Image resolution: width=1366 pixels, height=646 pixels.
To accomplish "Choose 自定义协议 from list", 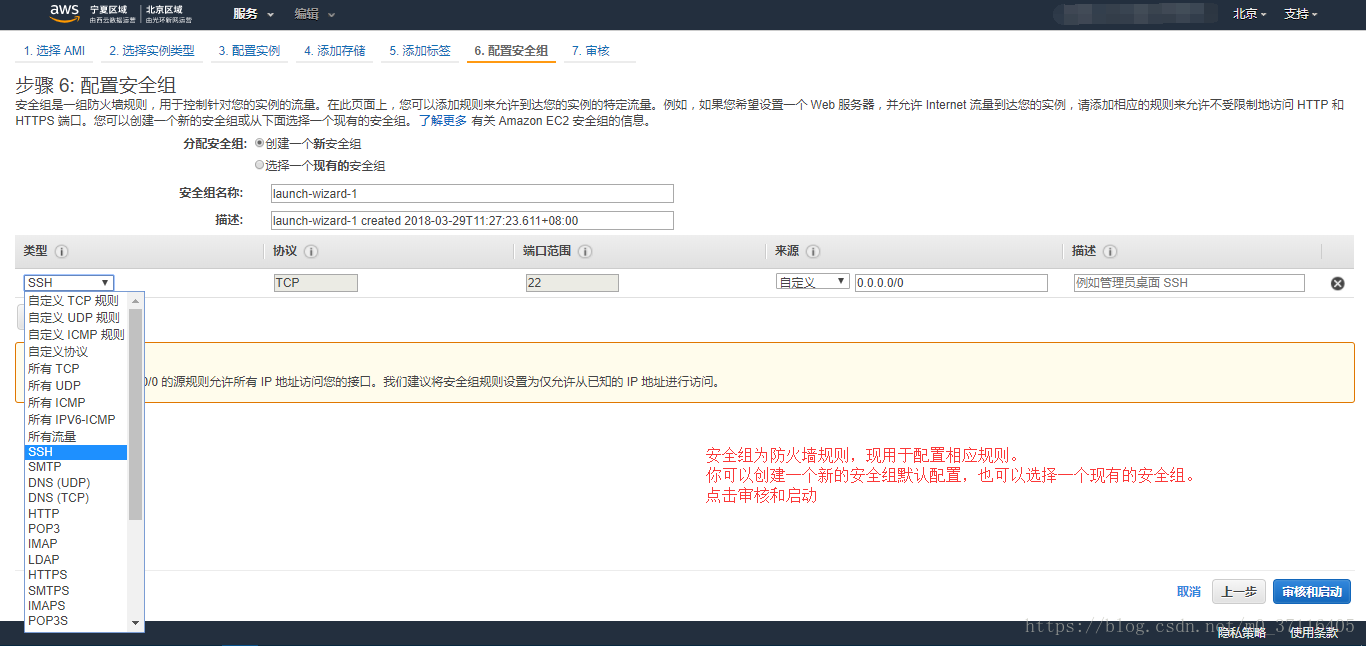I will [x=77, y=352].
